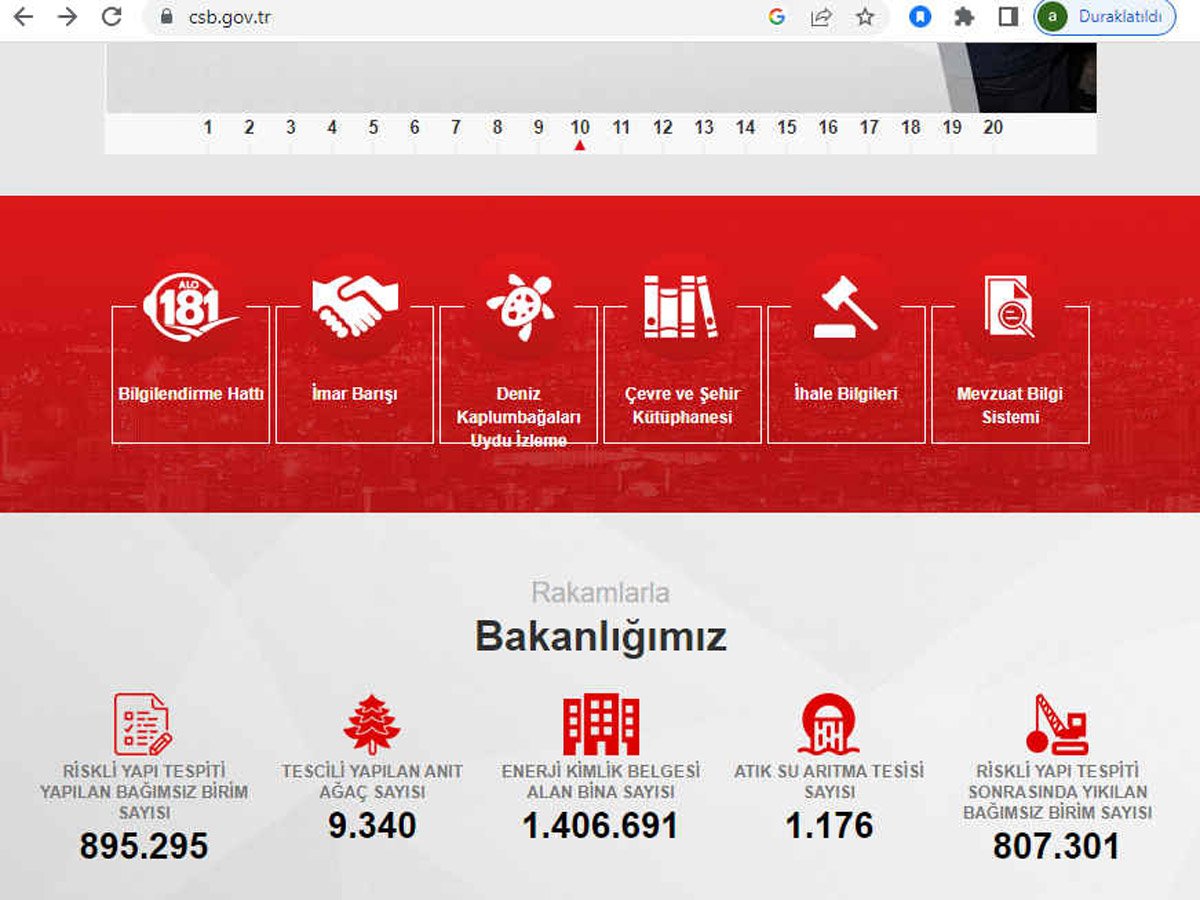1200x900 pixels.
Task: Open the handshake İmar Barışı icon
Action: [x=355, y=306]
